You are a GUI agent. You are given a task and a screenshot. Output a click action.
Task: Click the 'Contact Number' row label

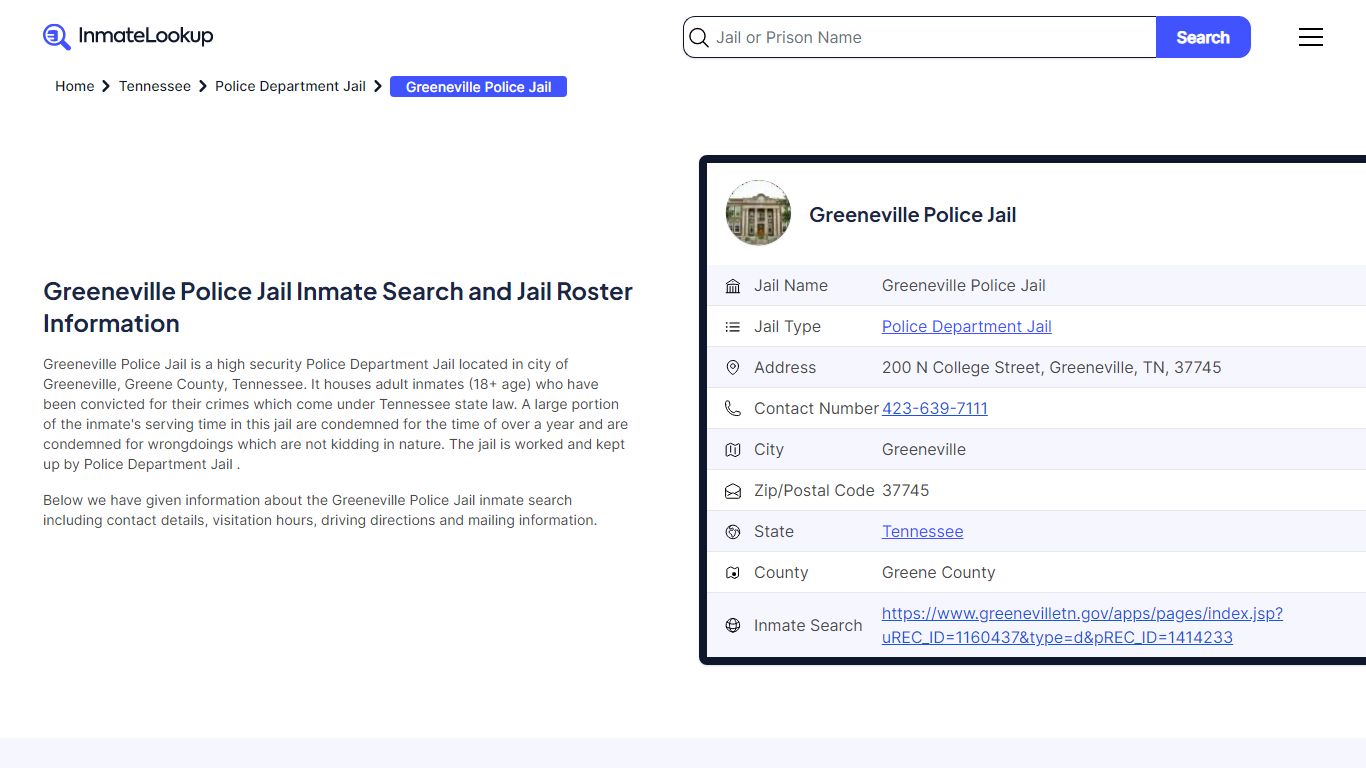(x=816, y=408)
